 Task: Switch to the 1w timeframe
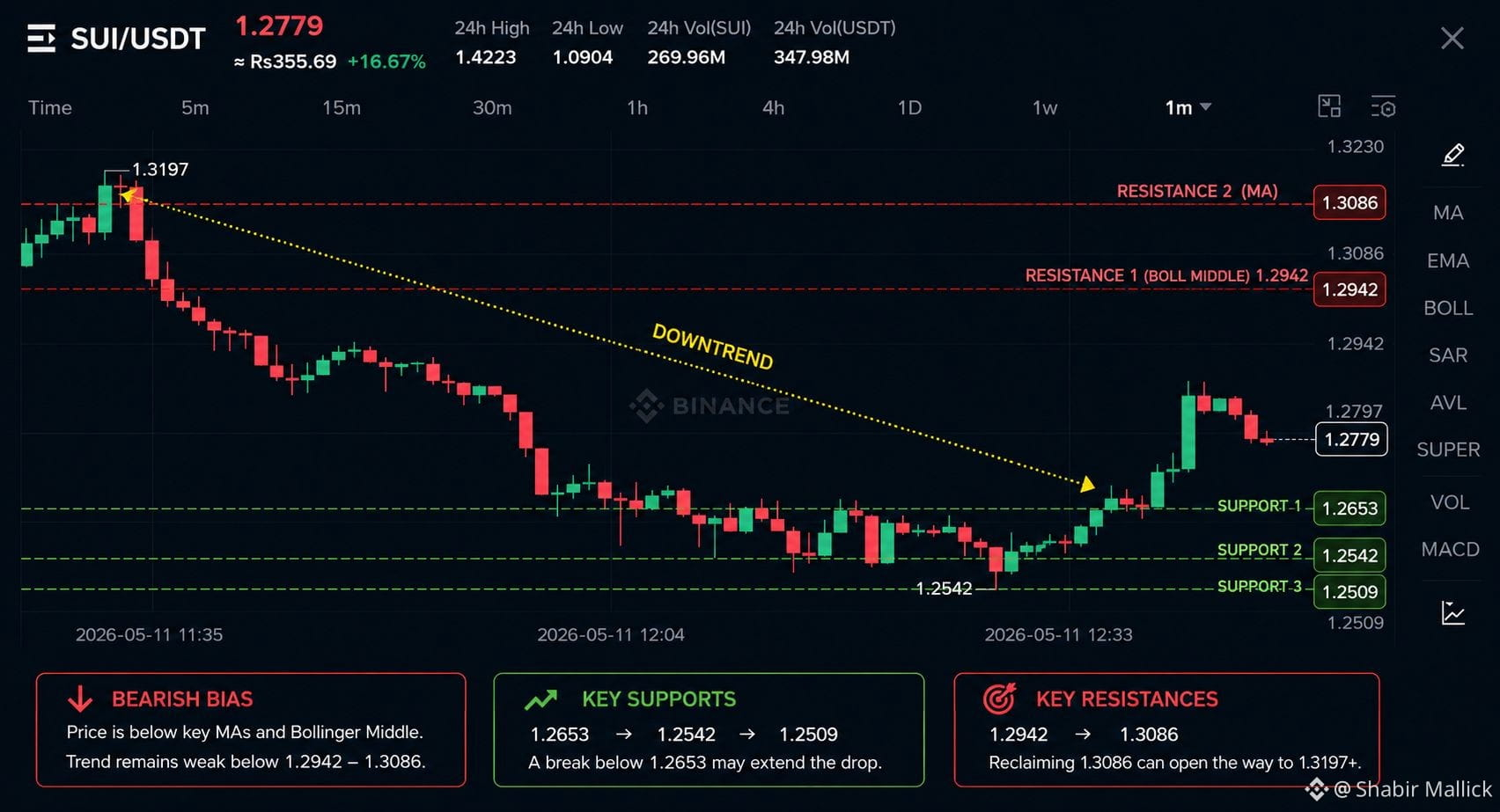[1045, 107]
